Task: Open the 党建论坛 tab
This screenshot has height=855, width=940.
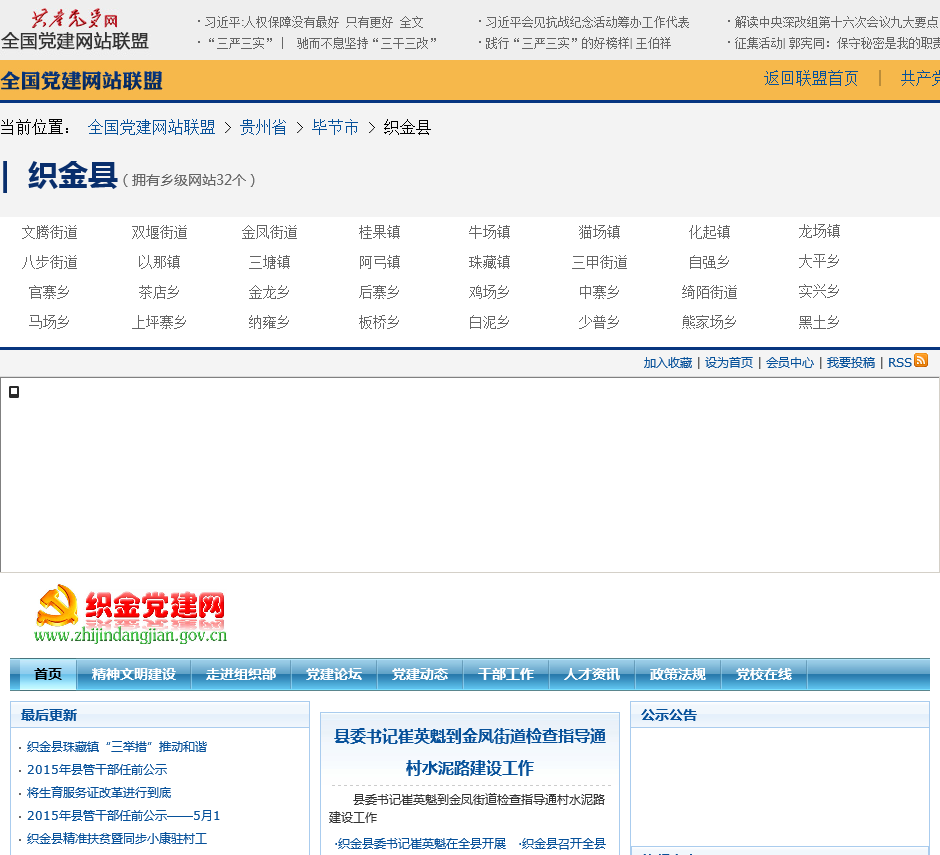Action: (334, 674)
